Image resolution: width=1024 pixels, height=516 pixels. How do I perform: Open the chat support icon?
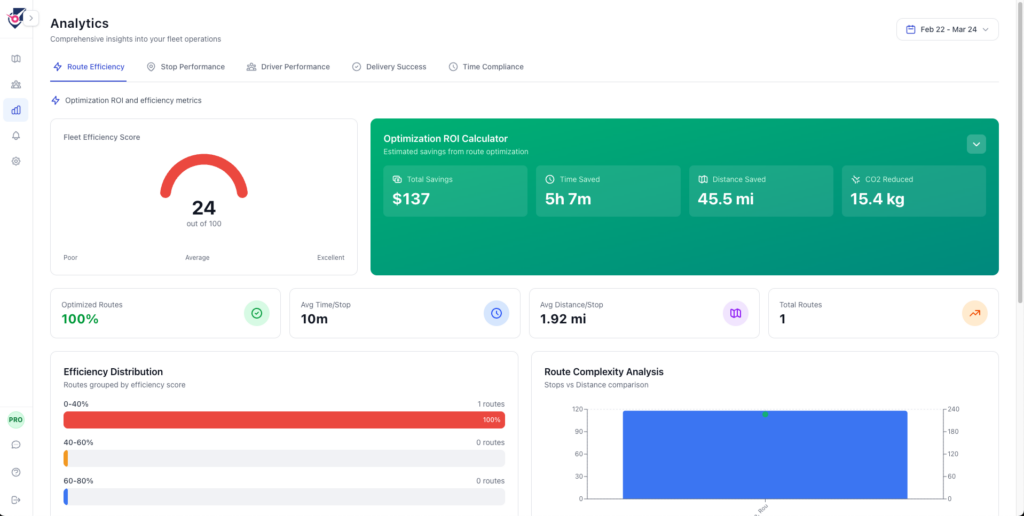(16, 445)
